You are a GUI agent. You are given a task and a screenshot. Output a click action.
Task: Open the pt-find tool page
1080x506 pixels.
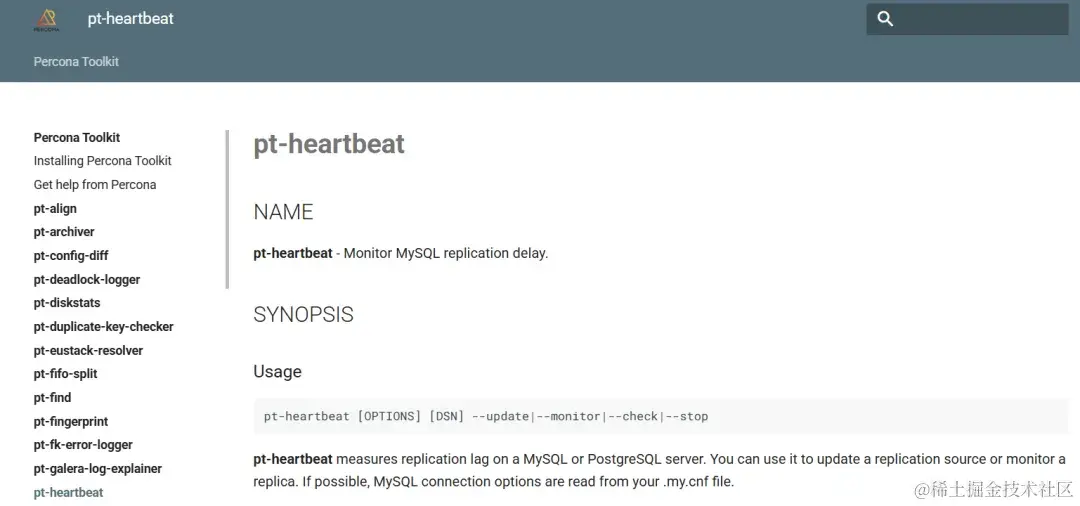click(52, 398)
